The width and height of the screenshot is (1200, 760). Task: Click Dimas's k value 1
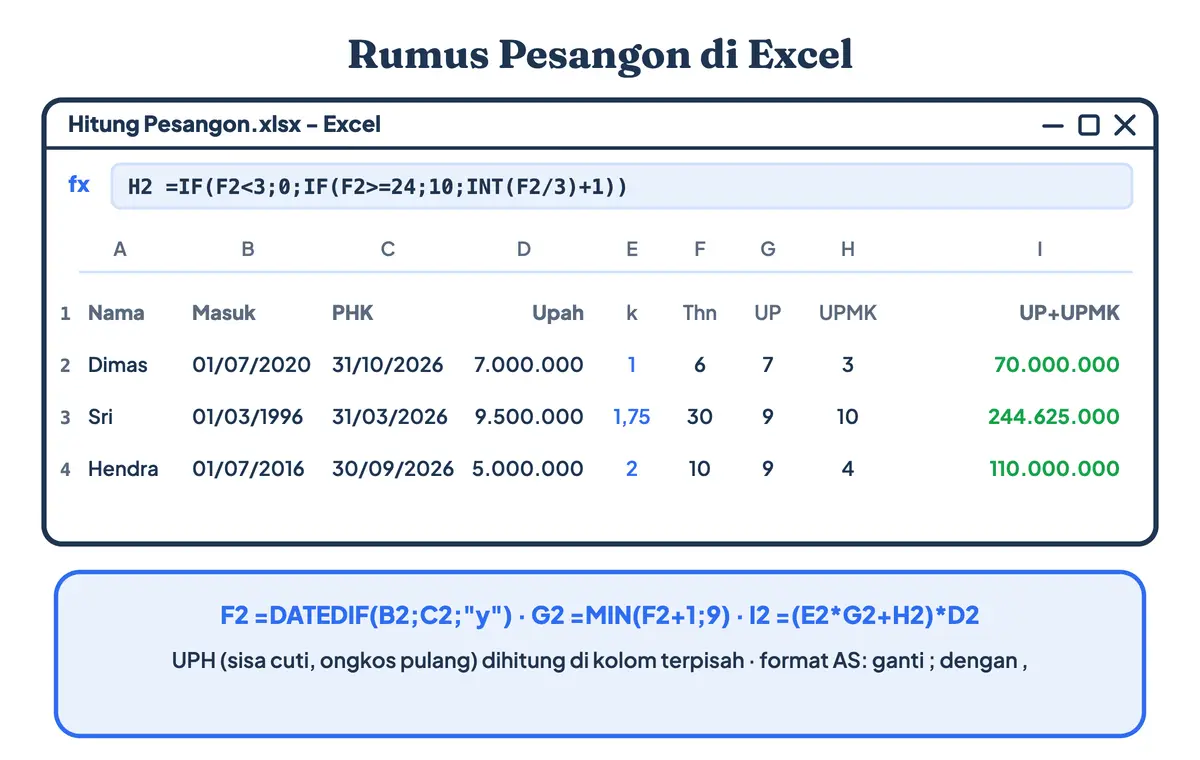coord(632,365)
